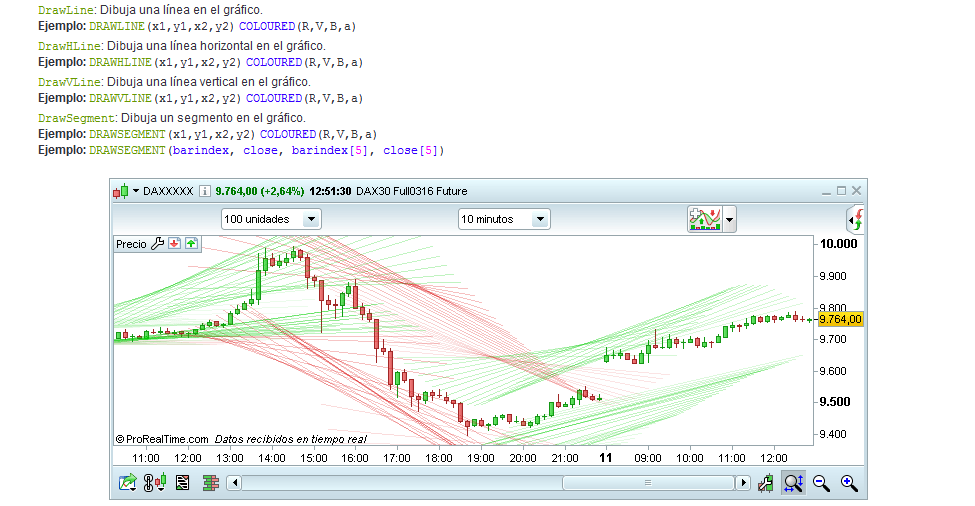
Task: Click the export chart icon with green arrow
Action: coord(127,483)
